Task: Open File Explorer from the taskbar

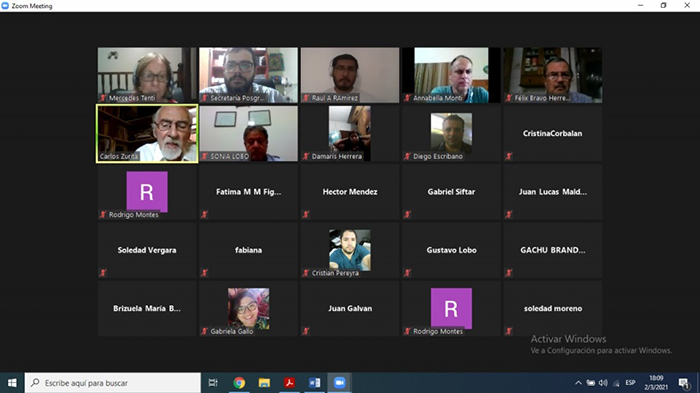Action: tap(264, 383)
